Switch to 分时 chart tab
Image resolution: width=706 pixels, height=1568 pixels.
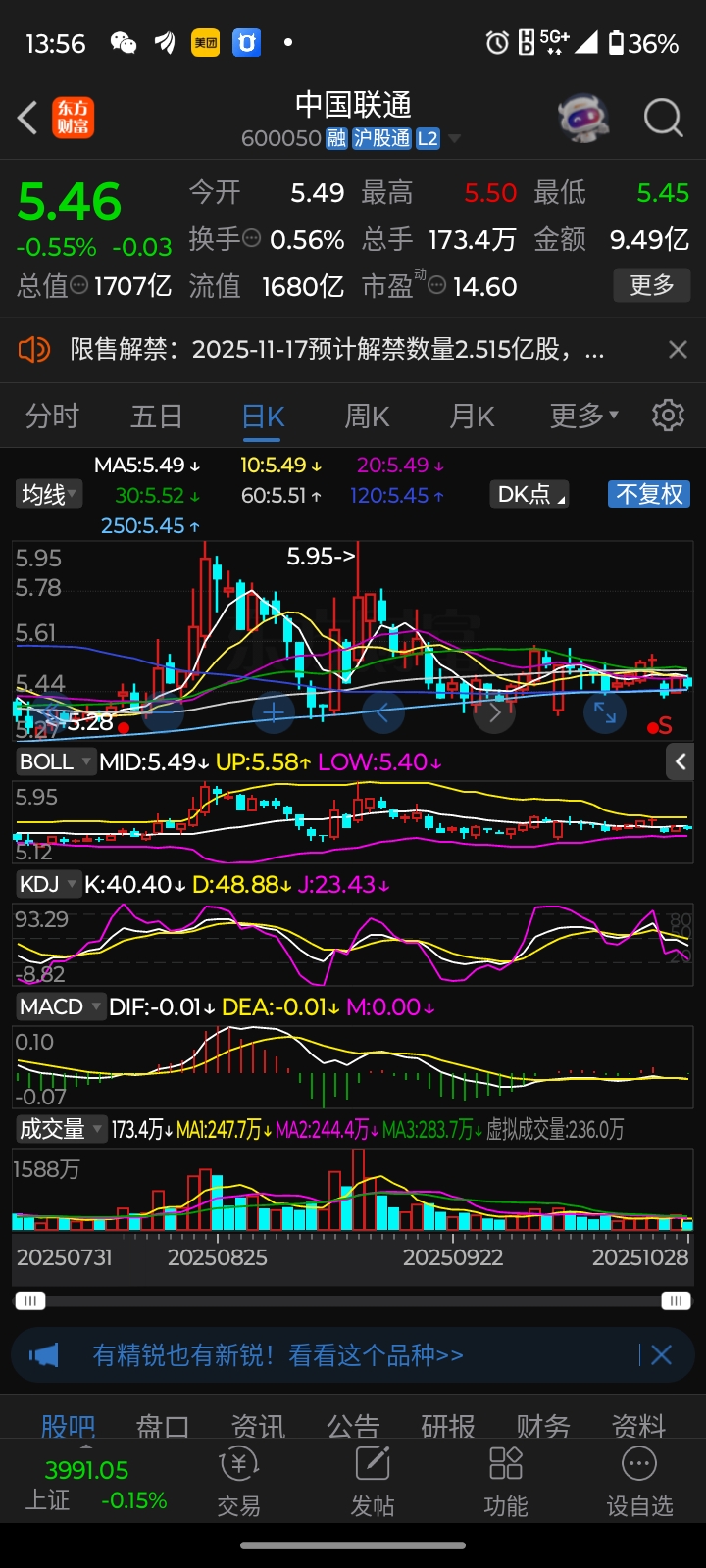[52, 416]
